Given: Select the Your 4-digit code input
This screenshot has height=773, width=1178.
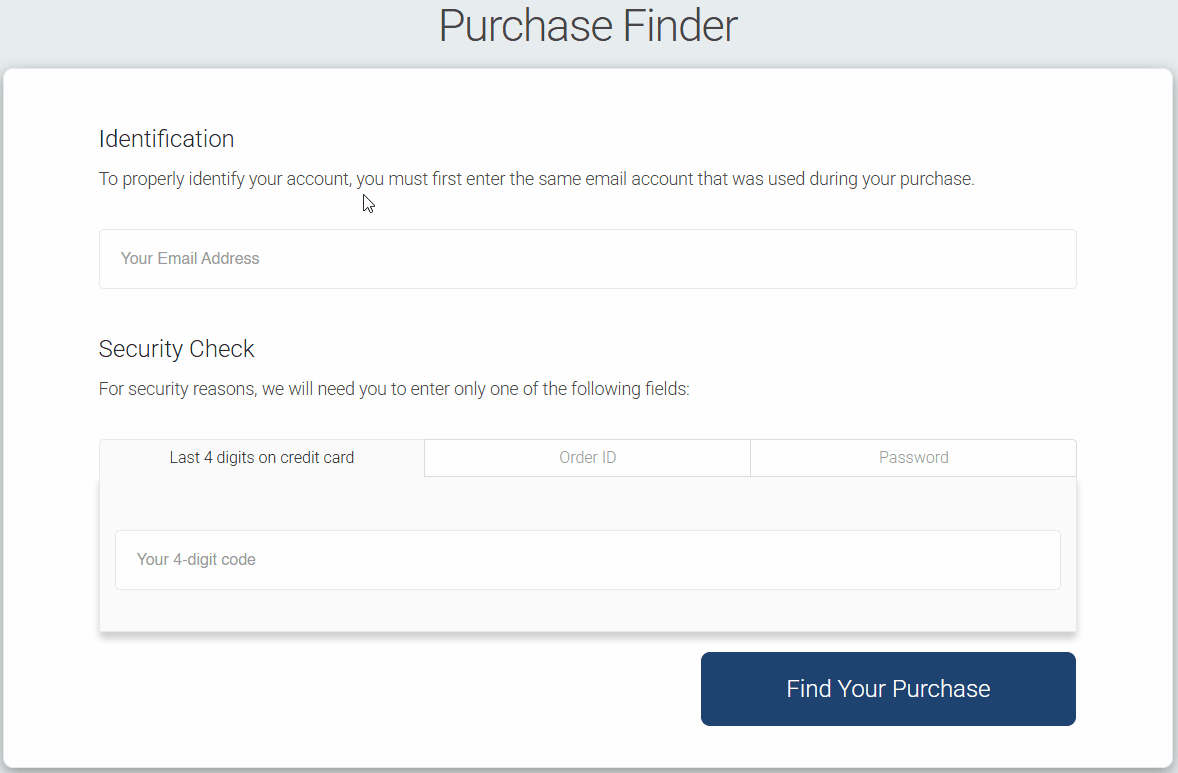Looking at the screenshot, I should 587,559.
